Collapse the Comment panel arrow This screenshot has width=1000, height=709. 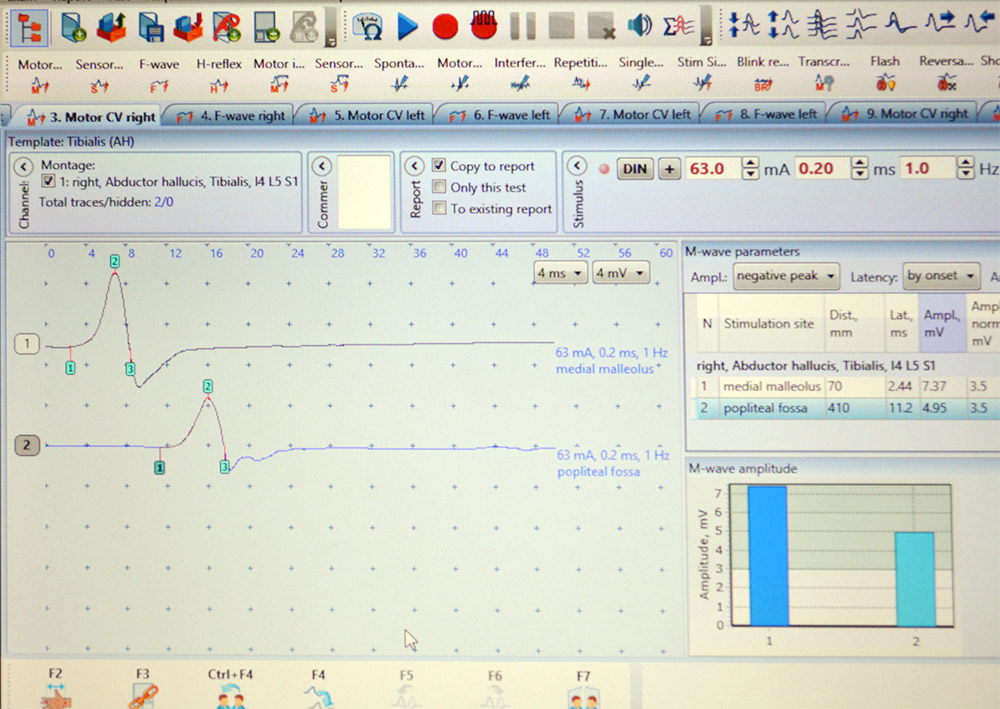point(322,166)
